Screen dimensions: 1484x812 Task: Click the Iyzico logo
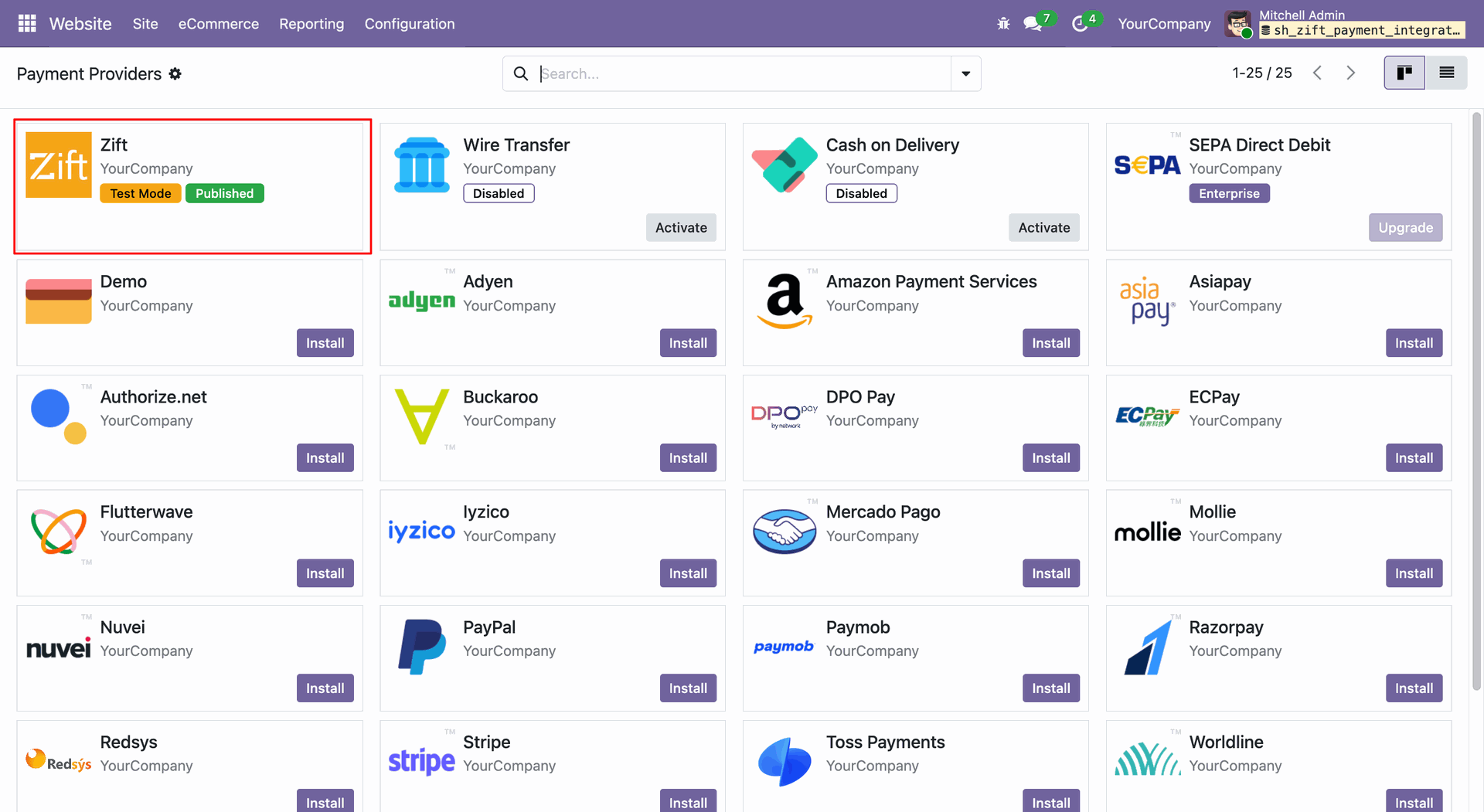[422, 531]
